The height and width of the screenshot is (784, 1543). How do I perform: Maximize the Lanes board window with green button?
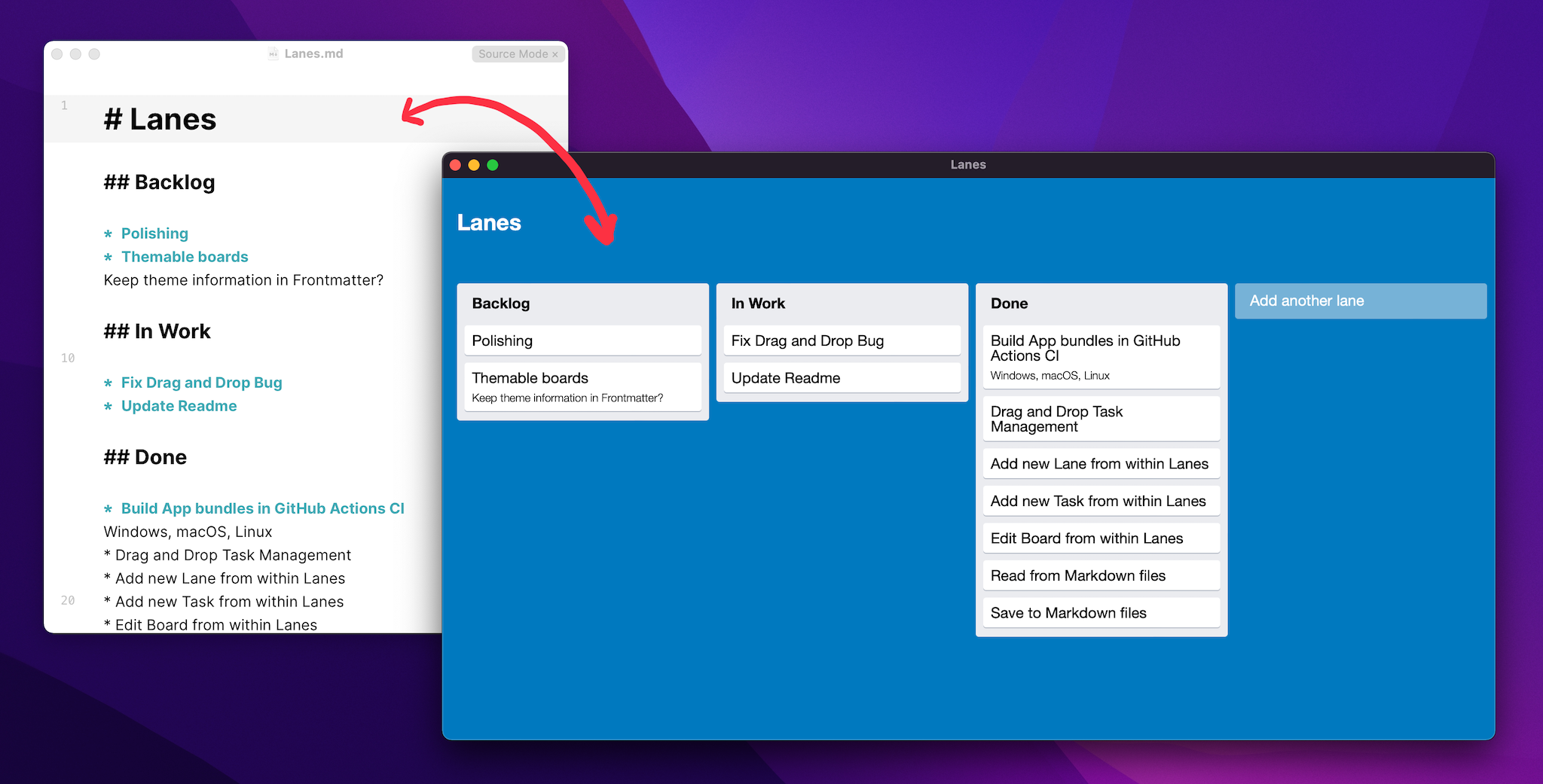[493, 165]
